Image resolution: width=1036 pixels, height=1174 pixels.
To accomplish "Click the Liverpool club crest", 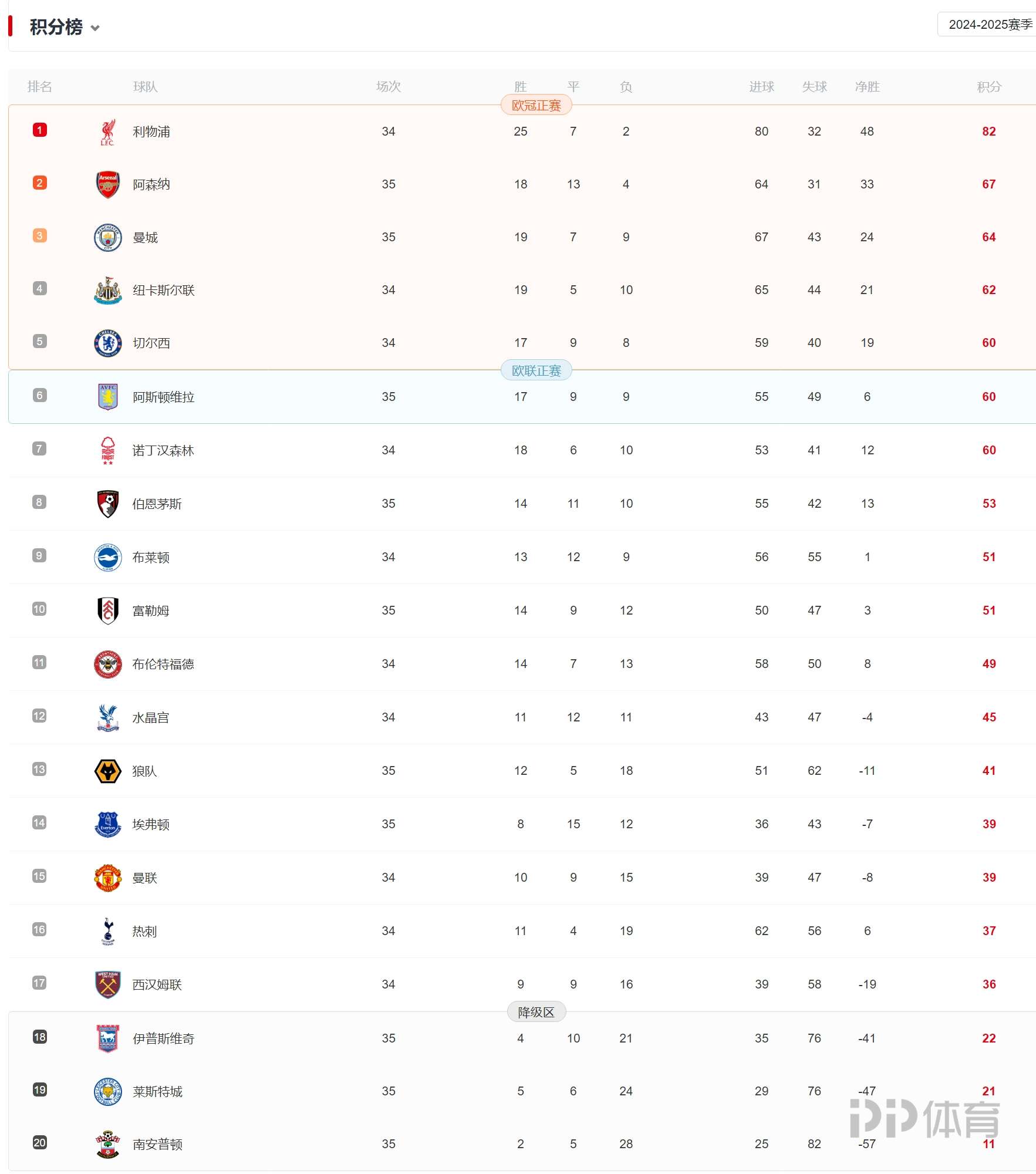I will tap(107, 131).
